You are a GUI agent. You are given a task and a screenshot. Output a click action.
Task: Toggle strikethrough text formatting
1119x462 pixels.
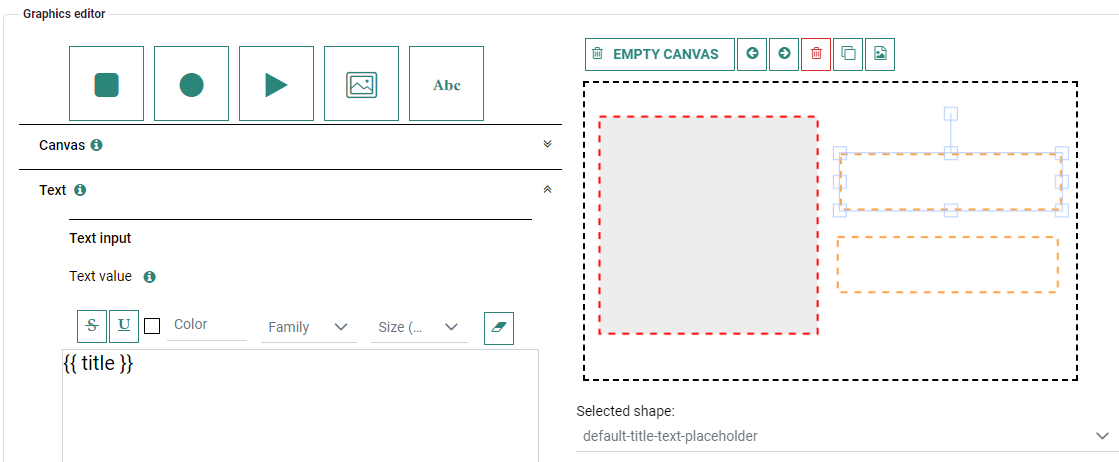(92, 325)
